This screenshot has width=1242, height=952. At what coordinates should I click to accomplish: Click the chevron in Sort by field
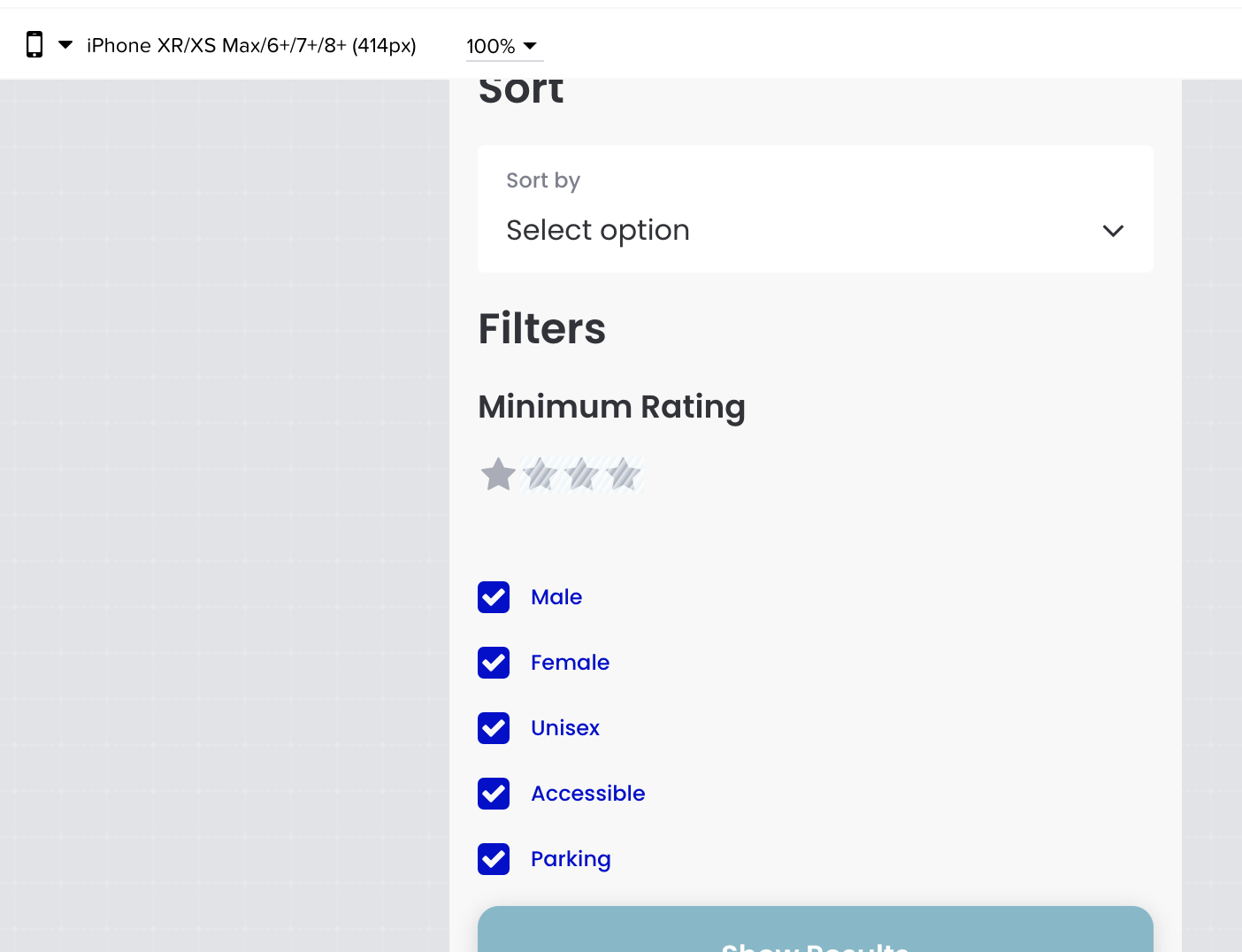tap(1113, 231)
